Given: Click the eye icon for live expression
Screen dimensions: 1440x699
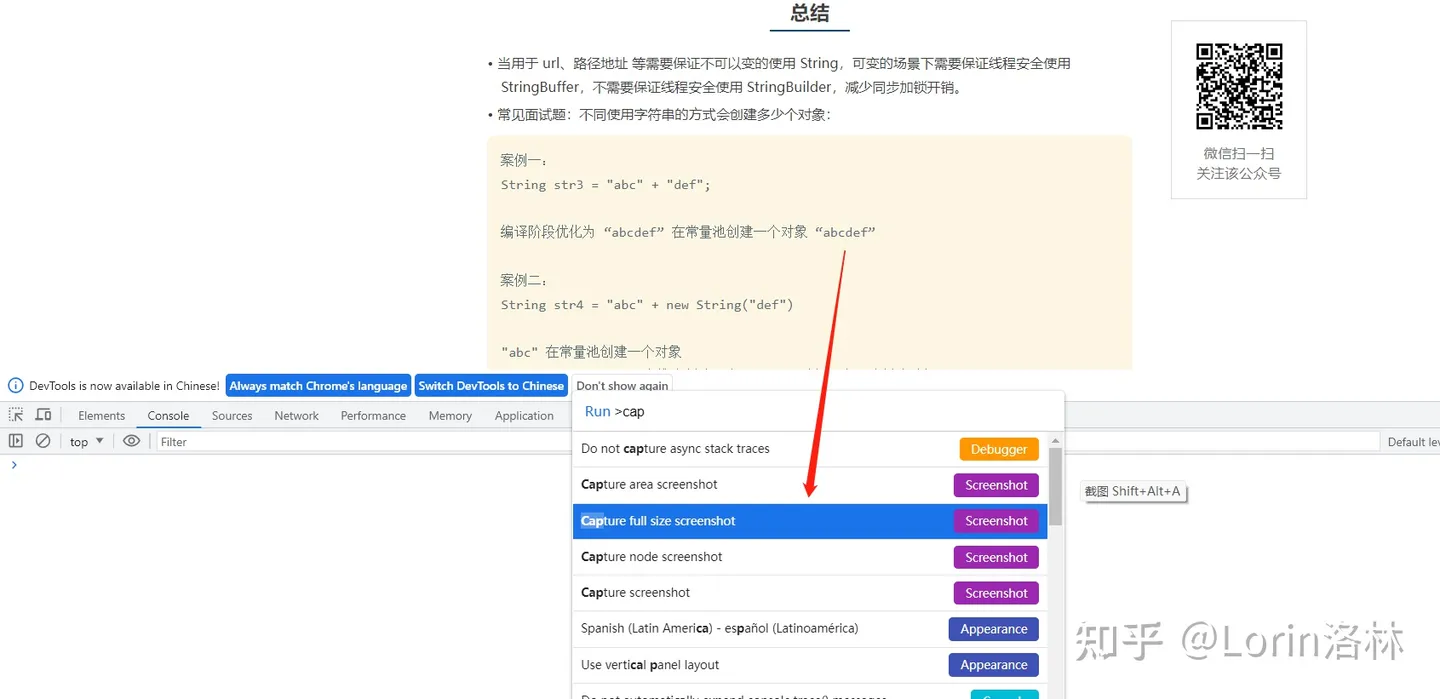Looking at the screenshot, I should 131,441.
